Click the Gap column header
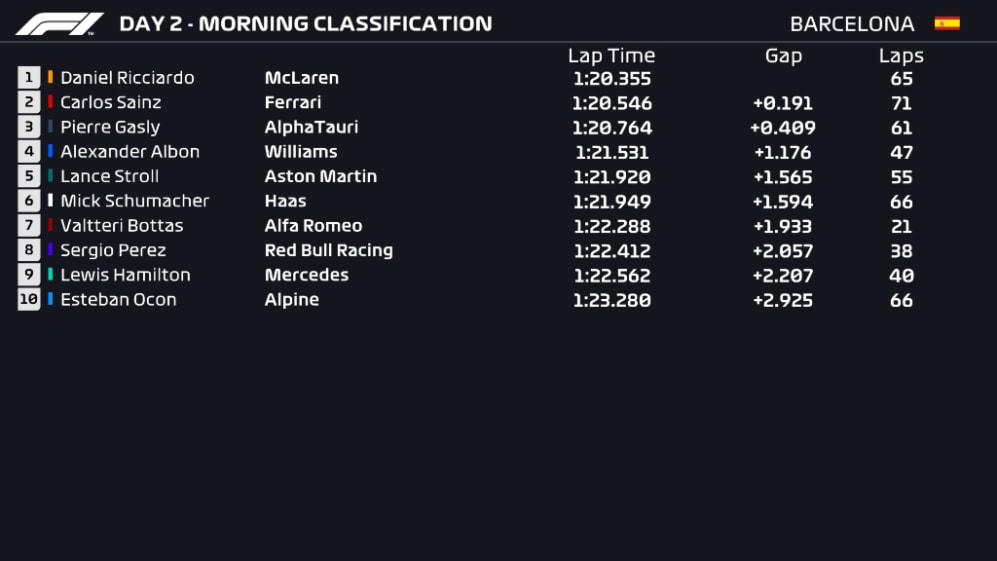Screen dimensions: 997x561 [x=783, y=56]
